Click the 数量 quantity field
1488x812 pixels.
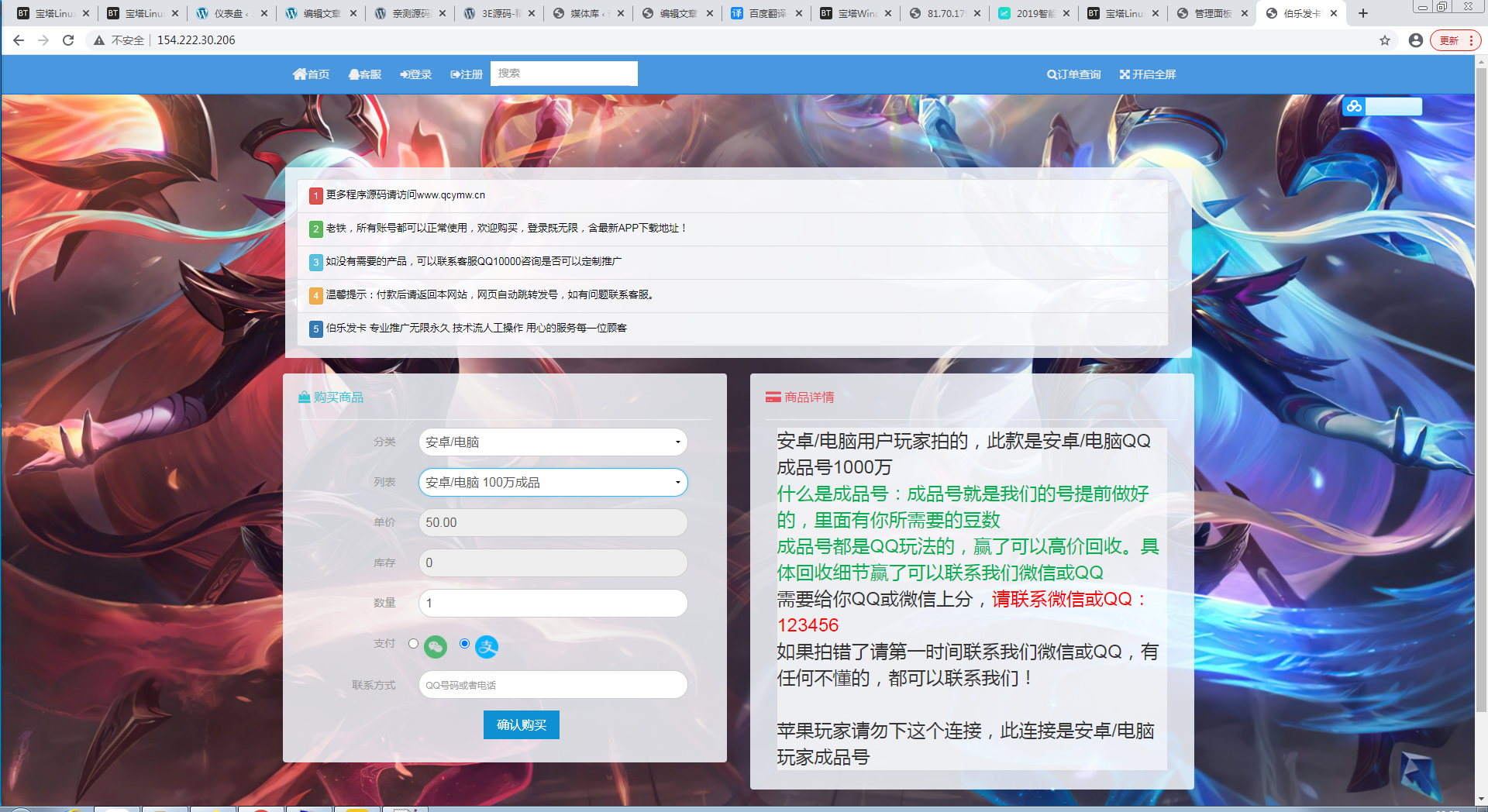[x=553, y=604]
